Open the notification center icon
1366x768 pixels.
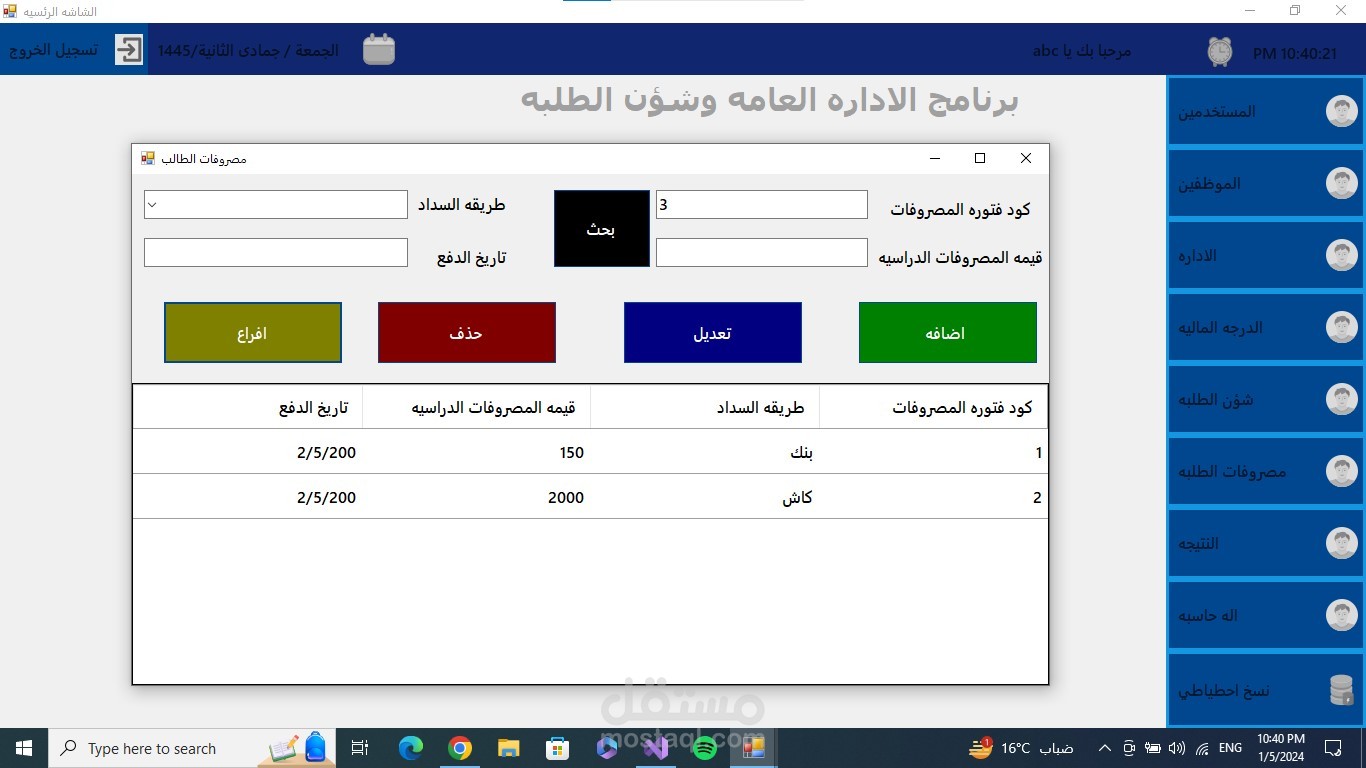point(1333,748)
